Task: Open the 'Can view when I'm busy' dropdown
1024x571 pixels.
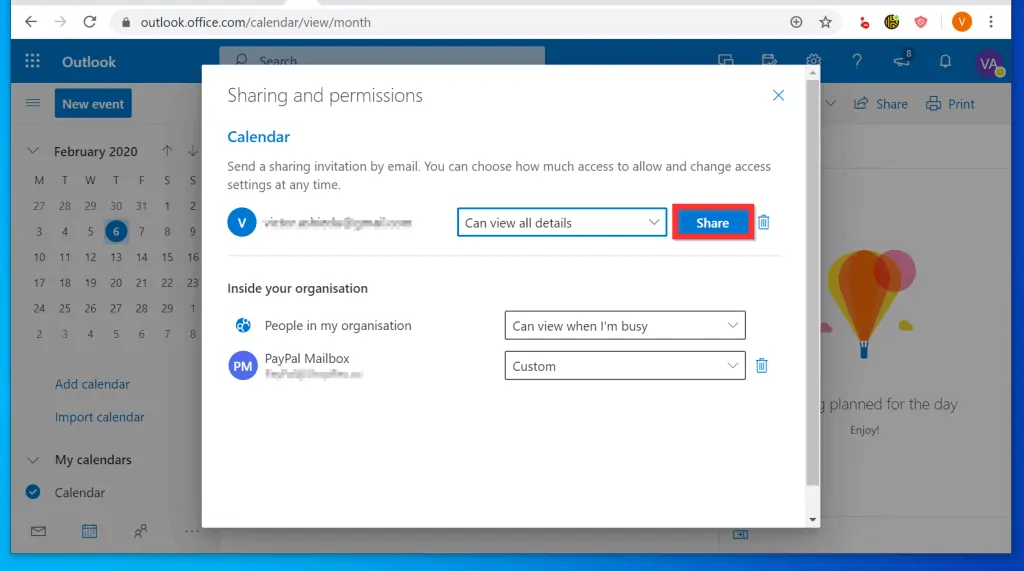Action: (625, 326)
